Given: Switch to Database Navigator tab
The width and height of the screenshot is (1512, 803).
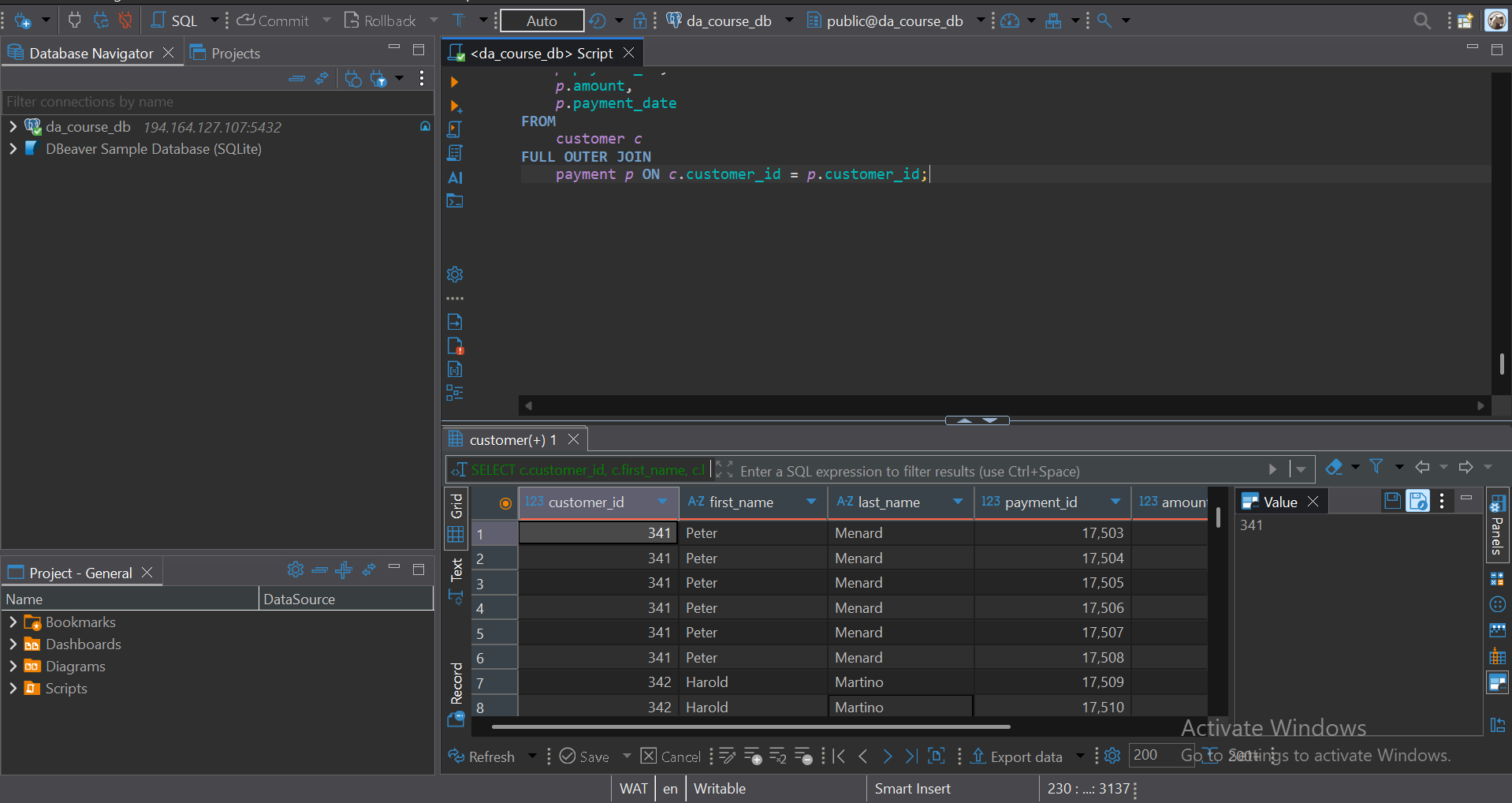Looking at the screenshot, I should (91, 53).
